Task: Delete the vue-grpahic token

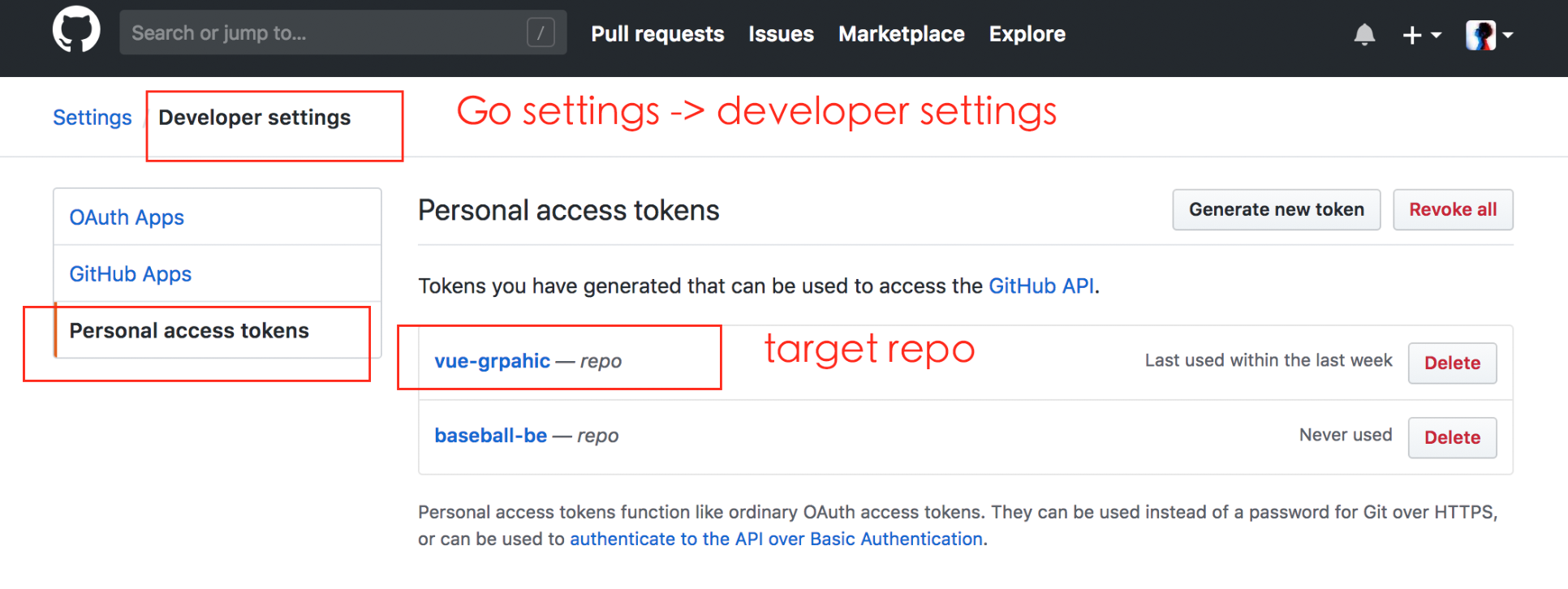Action: (1452, 363)
